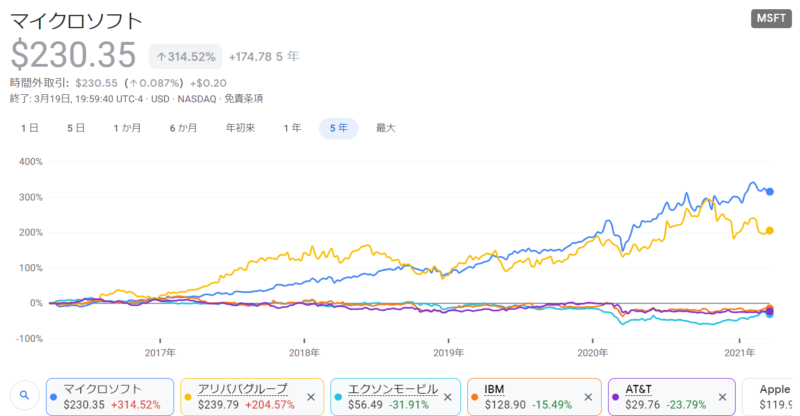Switch to the 1か月 range
This screenshot has width=800, height=416.
127,128
